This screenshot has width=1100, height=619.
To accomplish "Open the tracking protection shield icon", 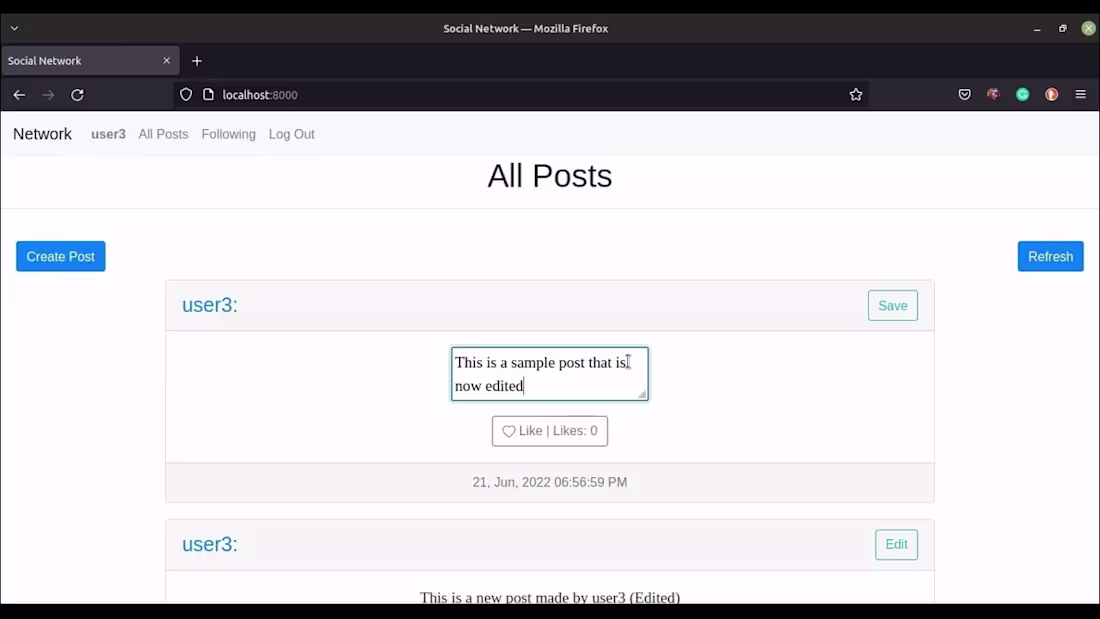I will click(186, 94).
